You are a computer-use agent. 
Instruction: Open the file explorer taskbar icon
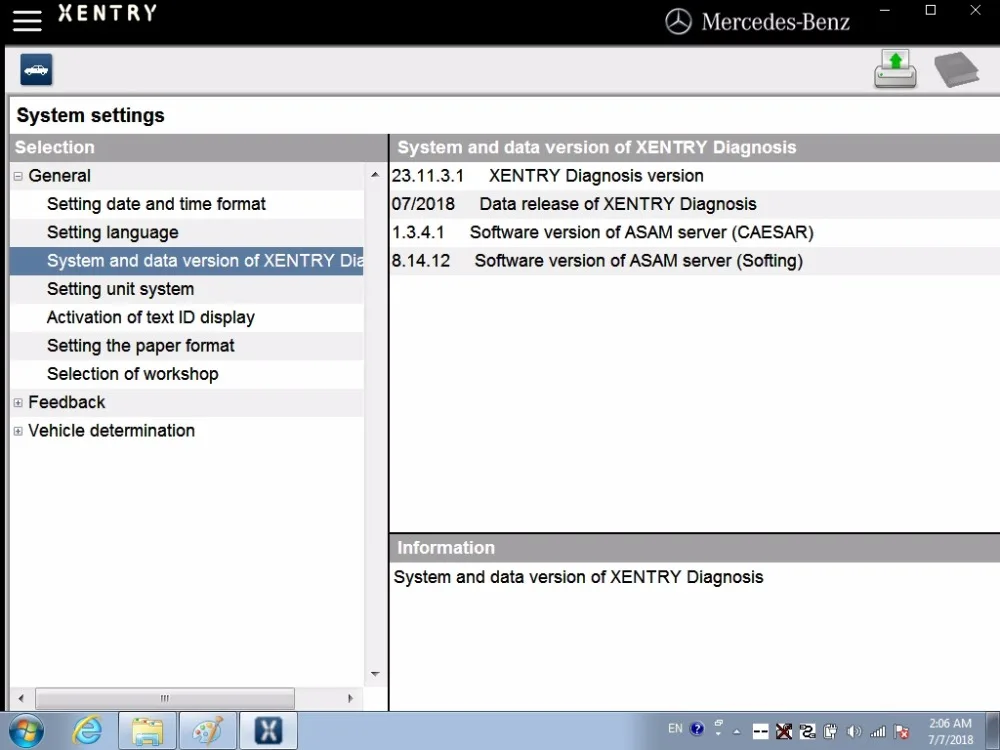[147, 732]
